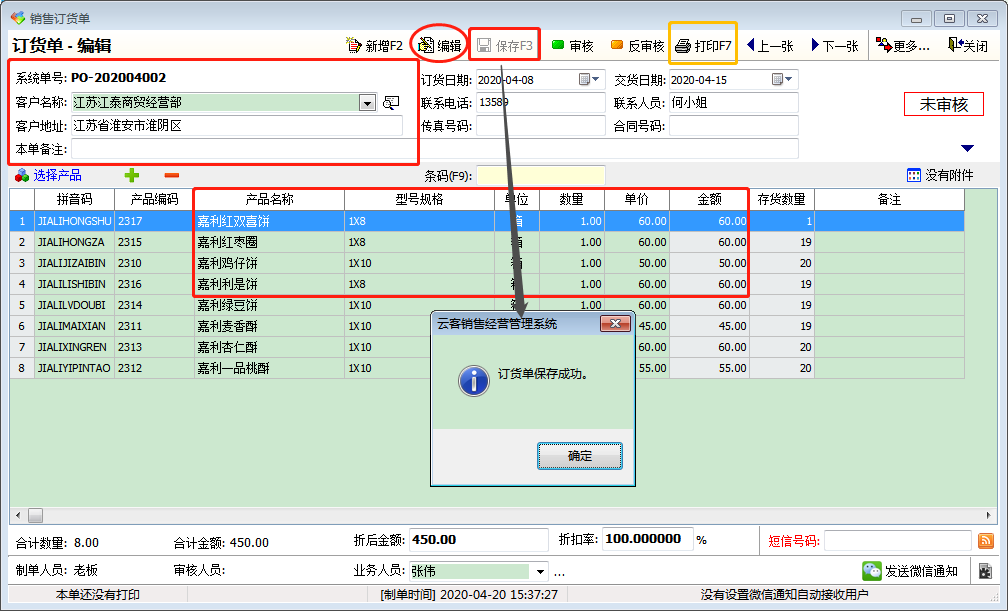1008x611 pixels.
Task: Close the 云客销售经营管理系统 dialog
Action: (615, 324)
